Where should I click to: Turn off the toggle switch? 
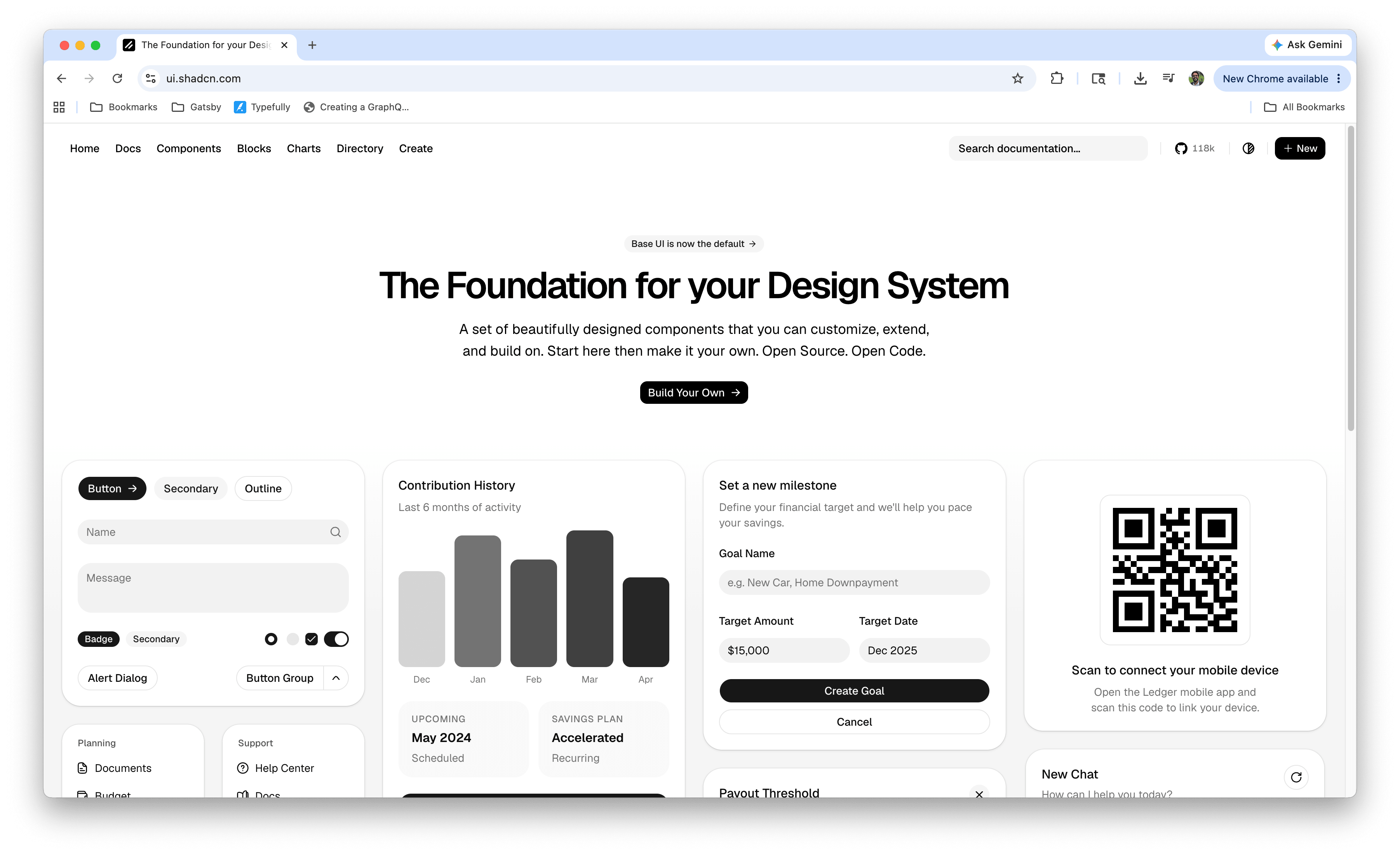(336, 639)
